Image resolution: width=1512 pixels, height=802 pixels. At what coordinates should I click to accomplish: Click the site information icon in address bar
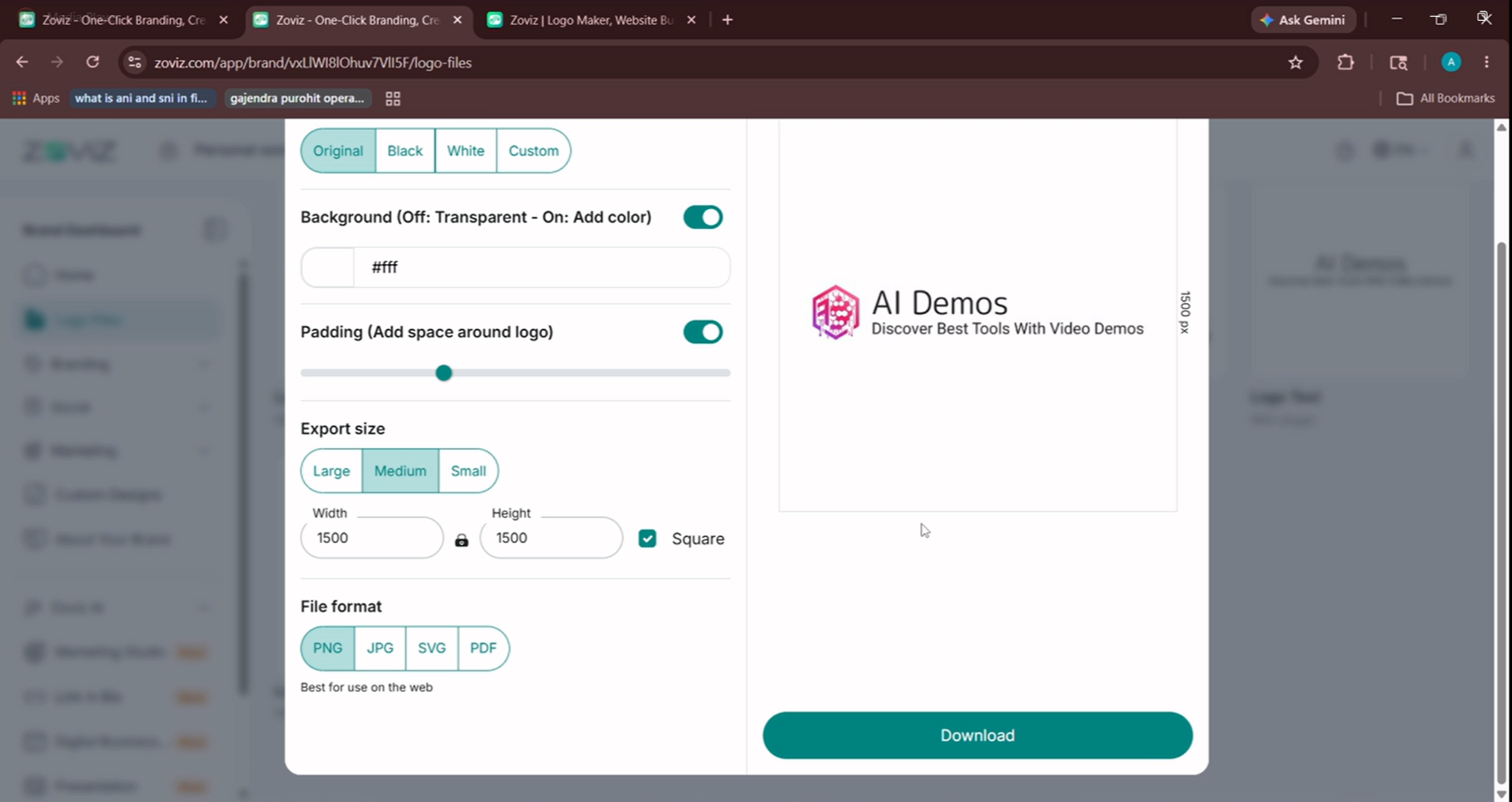pos(135,62)
